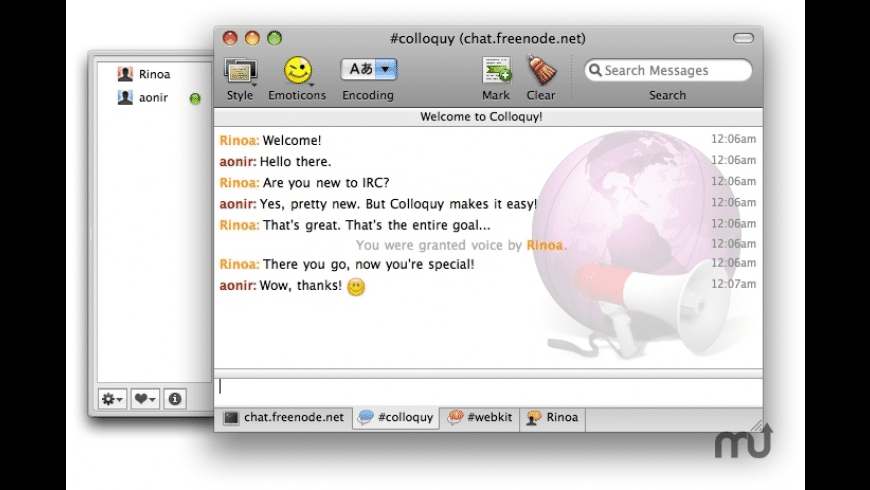Click the green zoom window button
This screenshot has height=490, width=870.
[x=275, y=38]
